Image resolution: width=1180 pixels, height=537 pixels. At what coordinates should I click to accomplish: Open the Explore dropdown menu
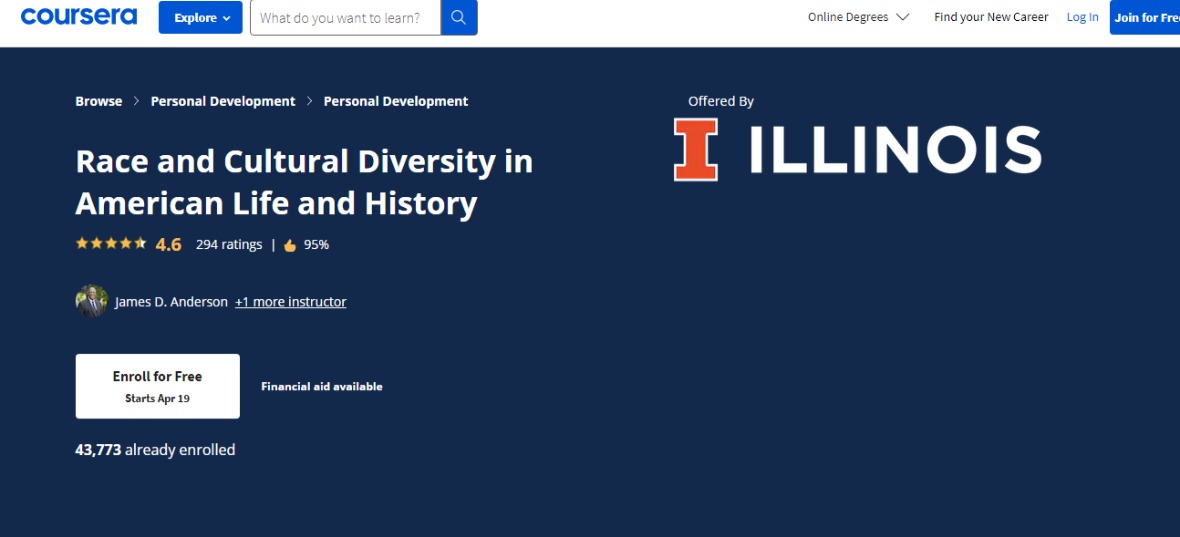[x=200, y=17]
